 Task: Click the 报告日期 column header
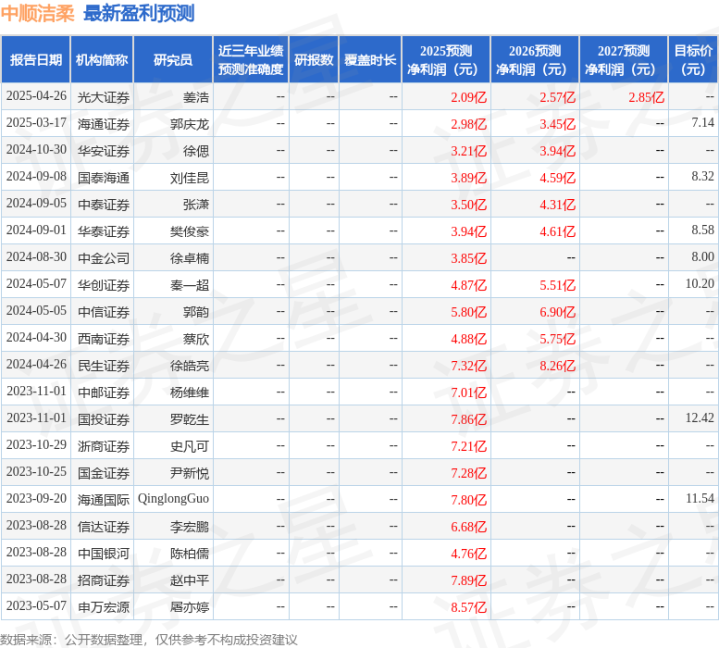coord(36,60)
